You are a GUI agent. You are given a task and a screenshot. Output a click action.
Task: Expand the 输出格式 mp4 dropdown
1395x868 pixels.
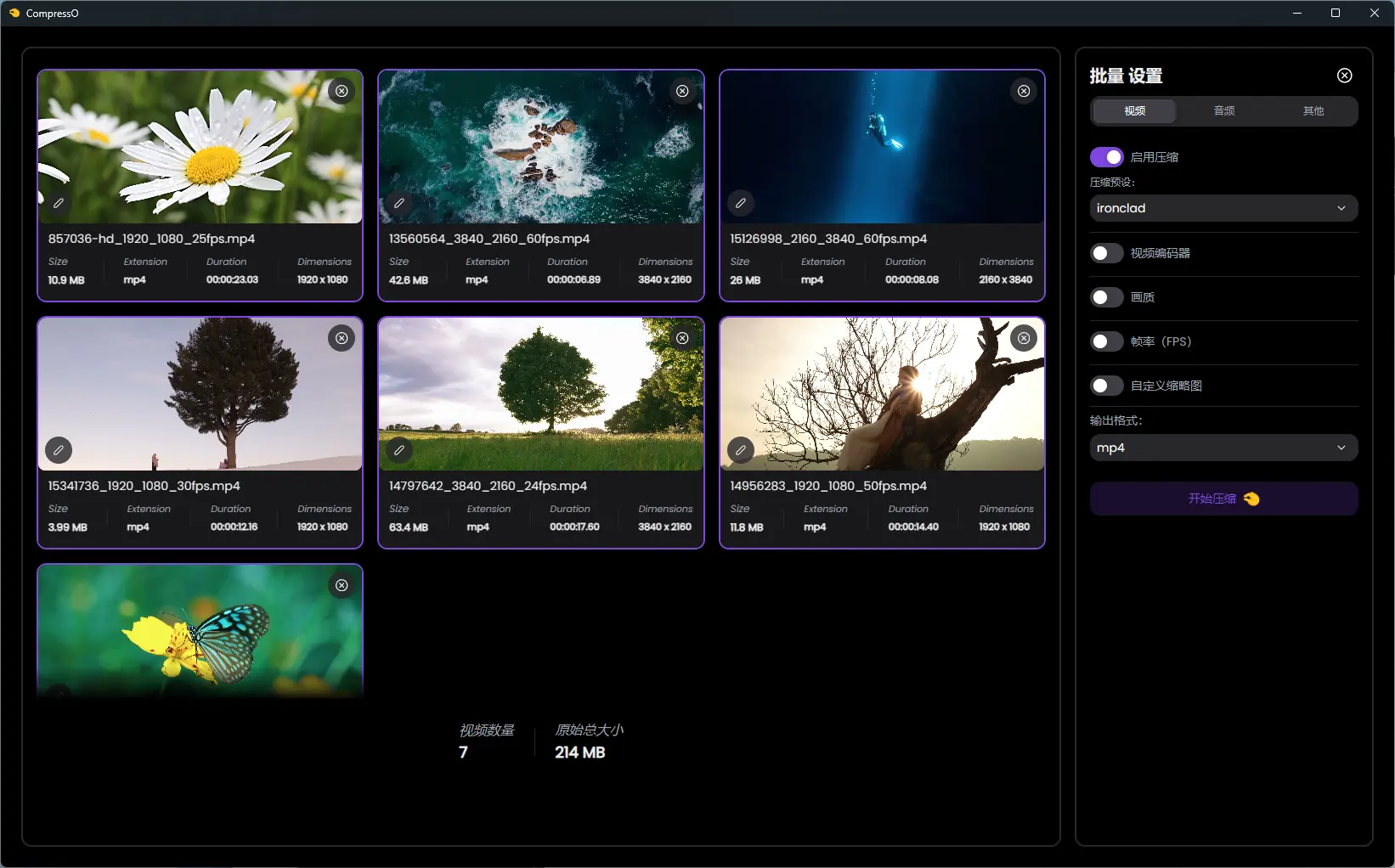[x=1223, y=448]
